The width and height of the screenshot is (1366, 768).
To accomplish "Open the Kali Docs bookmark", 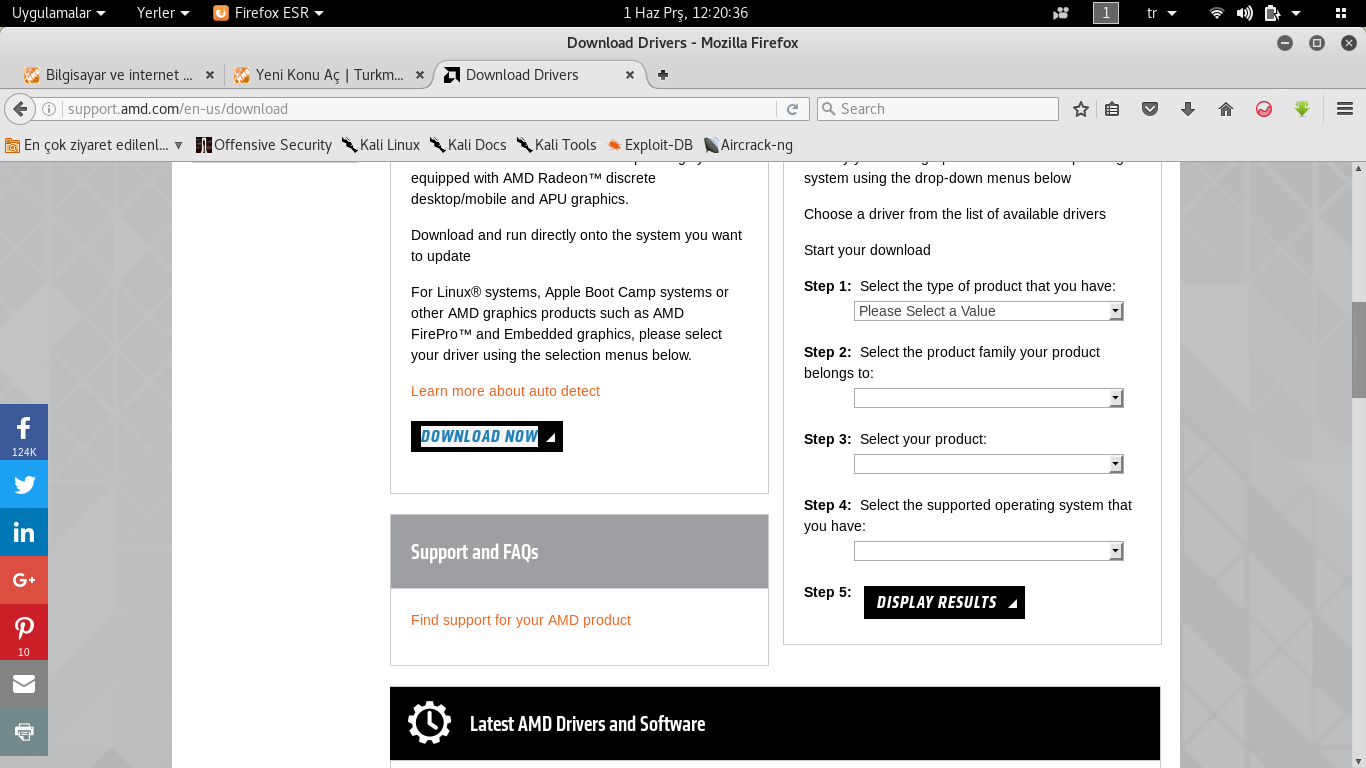I will (x=468, y=145).
